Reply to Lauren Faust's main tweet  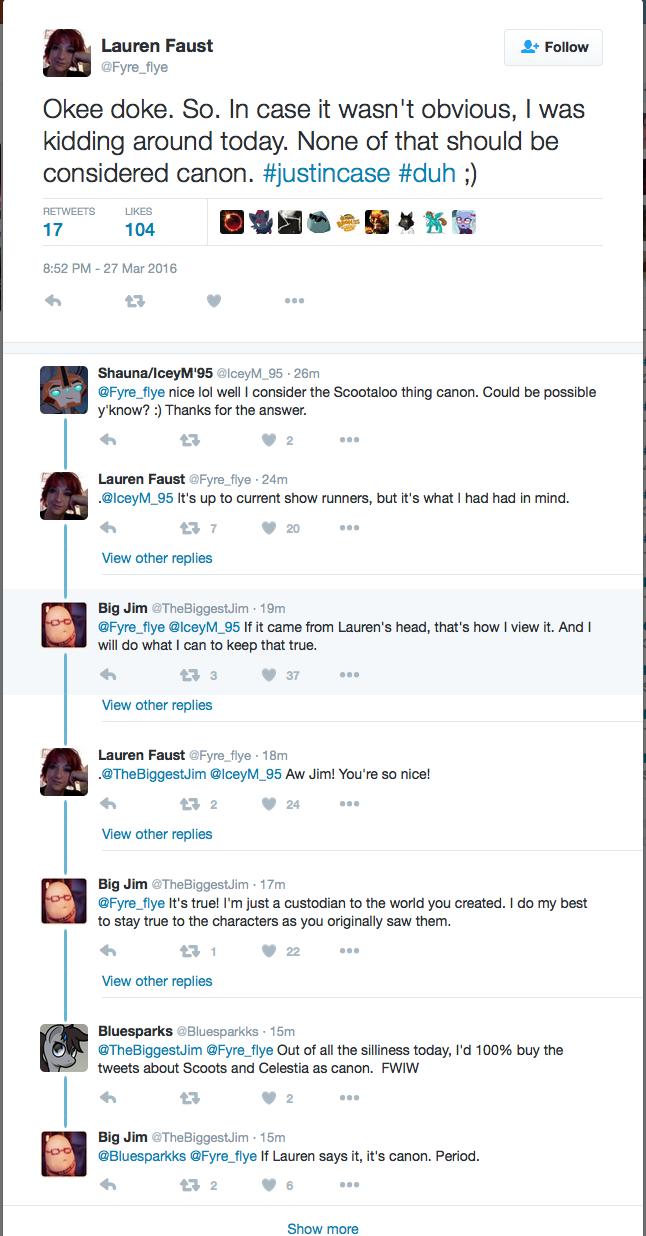[x=54, y=300]
